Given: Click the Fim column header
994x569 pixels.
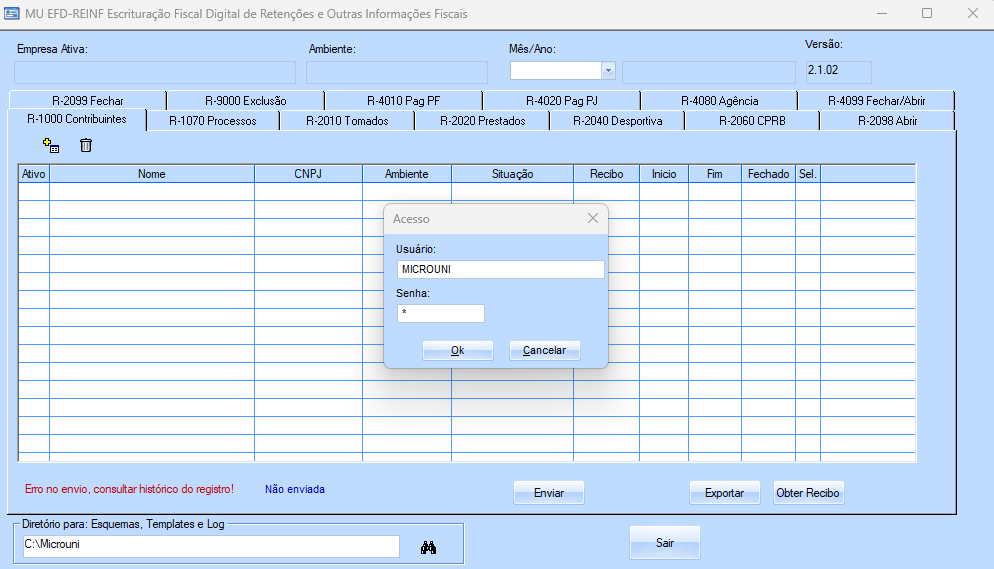Looking at the screenshot, I should tap(714, 174).
